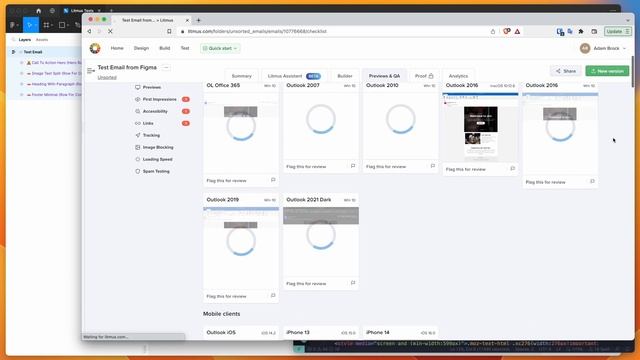Click flag icon on Outlook 2016 Windows card

pyautogui.click(x=592, y=182)
